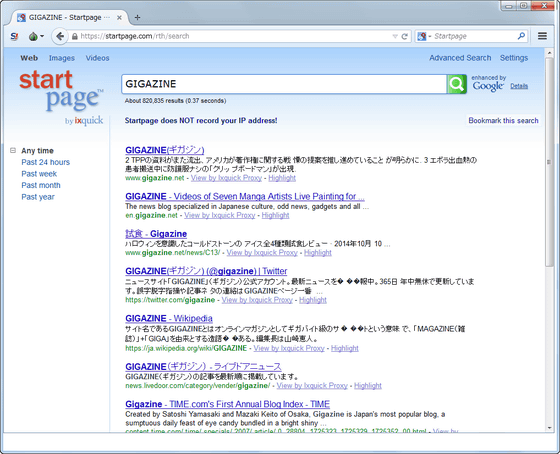Open the Firefox hamburger menu
Screen dimensions: 560x454
[542, 36]
